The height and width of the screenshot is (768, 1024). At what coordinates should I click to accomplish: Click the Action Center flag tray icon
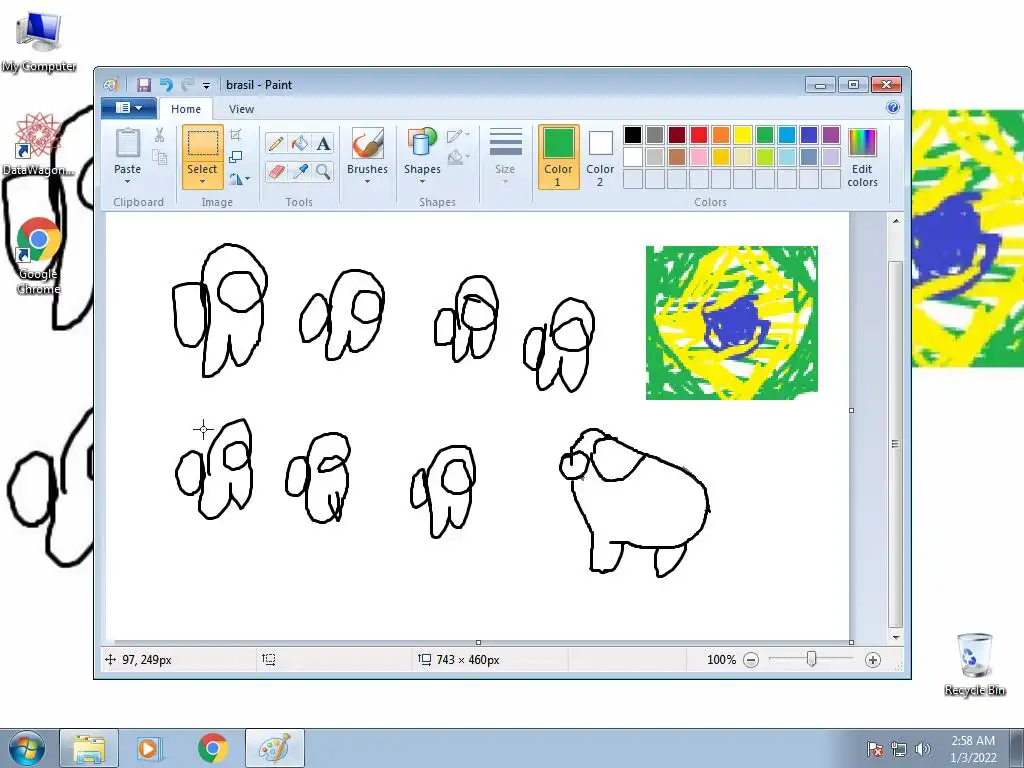[x=874, y=749]
